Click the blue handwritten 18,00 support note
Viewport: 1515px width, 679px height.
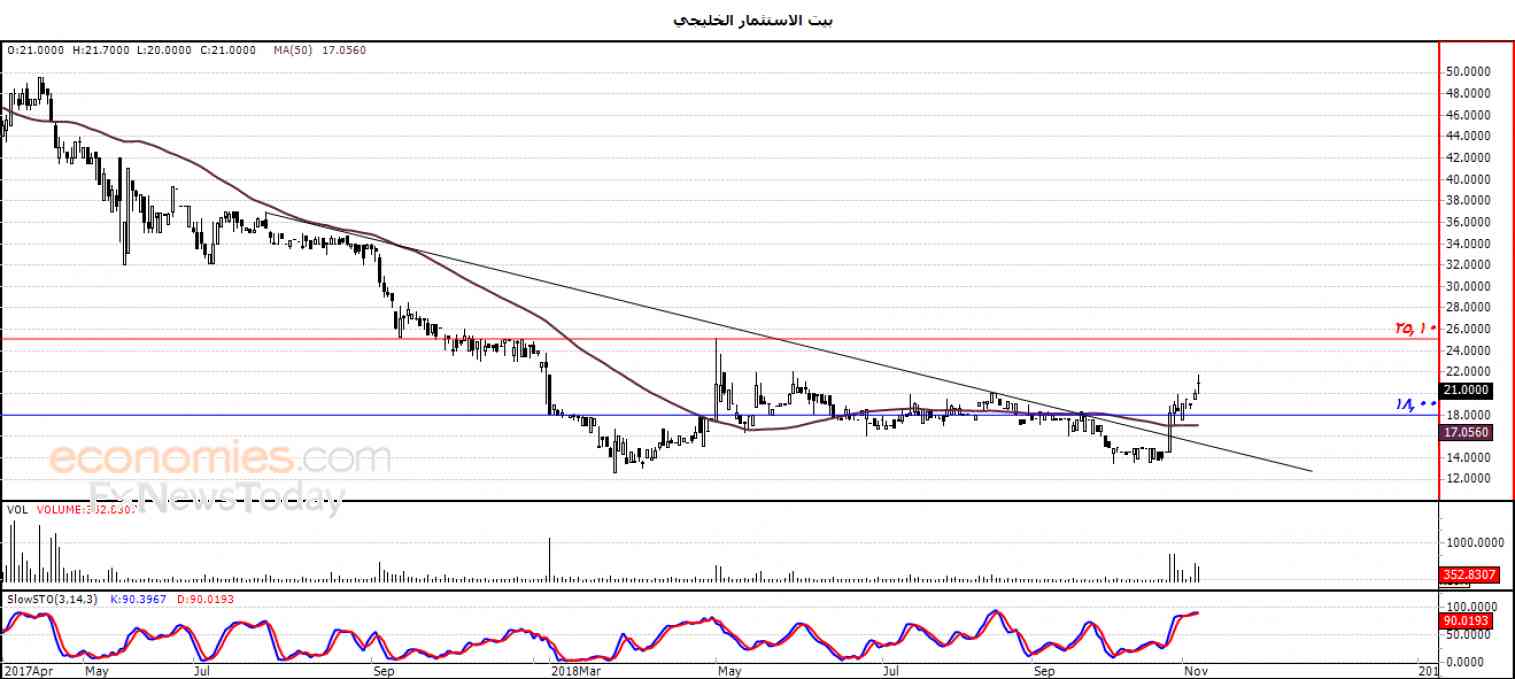1416,404
